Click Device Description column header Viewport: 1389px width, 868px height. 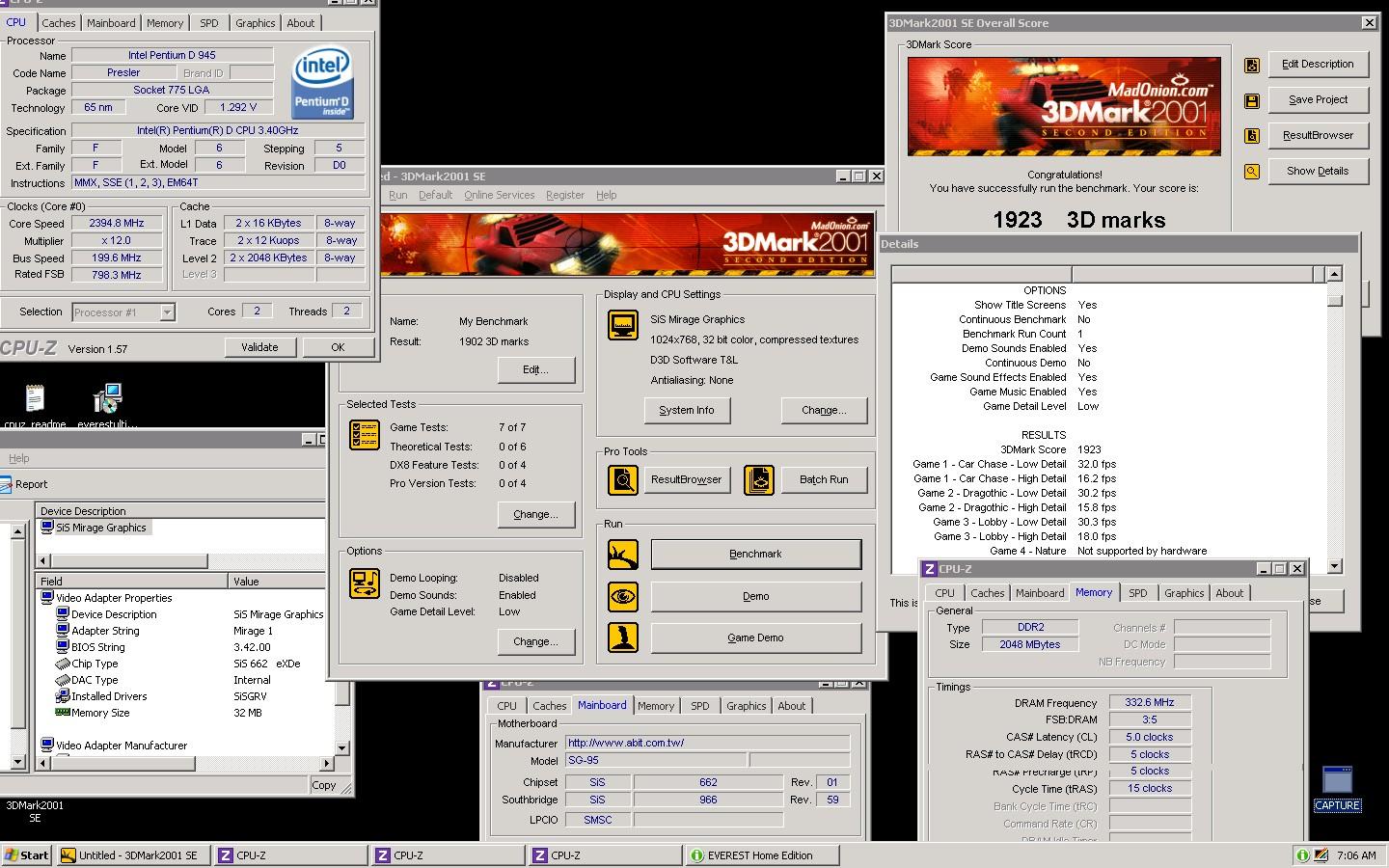180,511
